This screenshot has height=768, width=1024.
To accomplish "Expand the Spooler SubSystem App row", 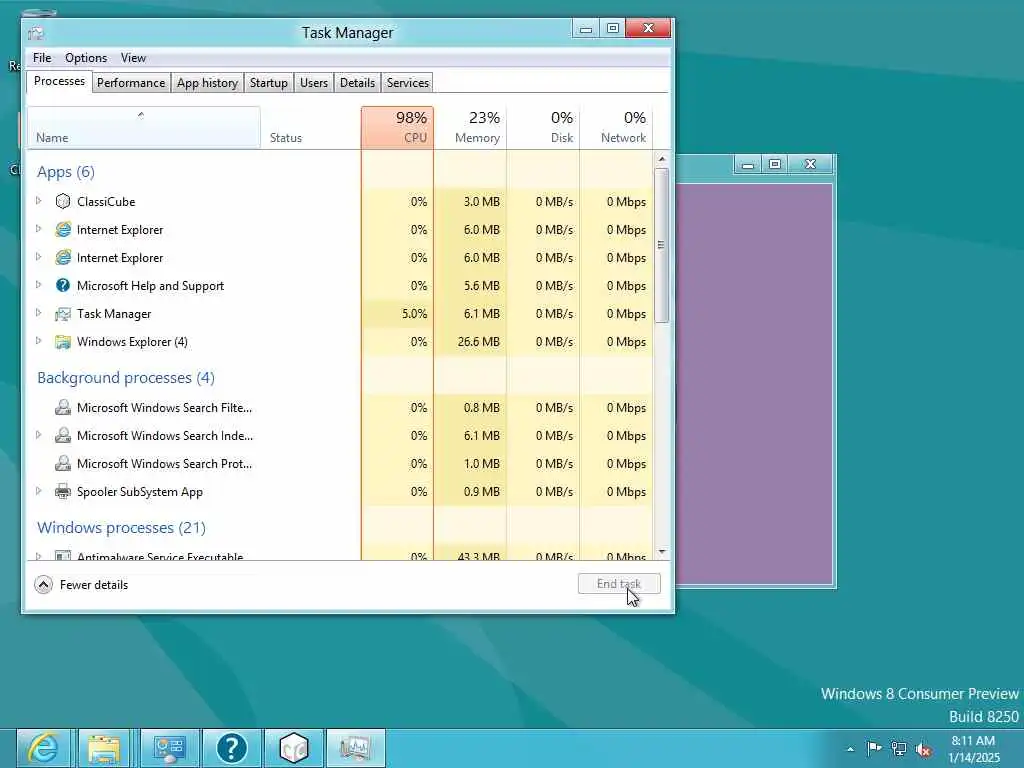I will tap(39, 491).
